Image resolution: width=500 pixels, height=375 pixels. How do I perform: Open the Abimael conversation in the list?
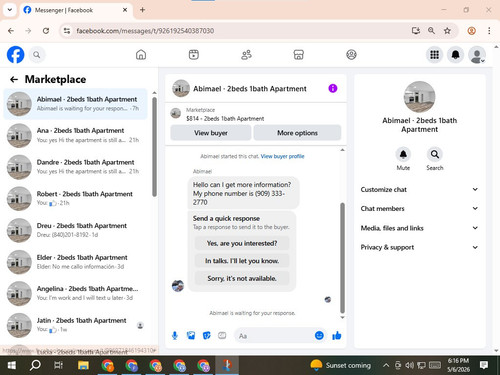(76, 104)
